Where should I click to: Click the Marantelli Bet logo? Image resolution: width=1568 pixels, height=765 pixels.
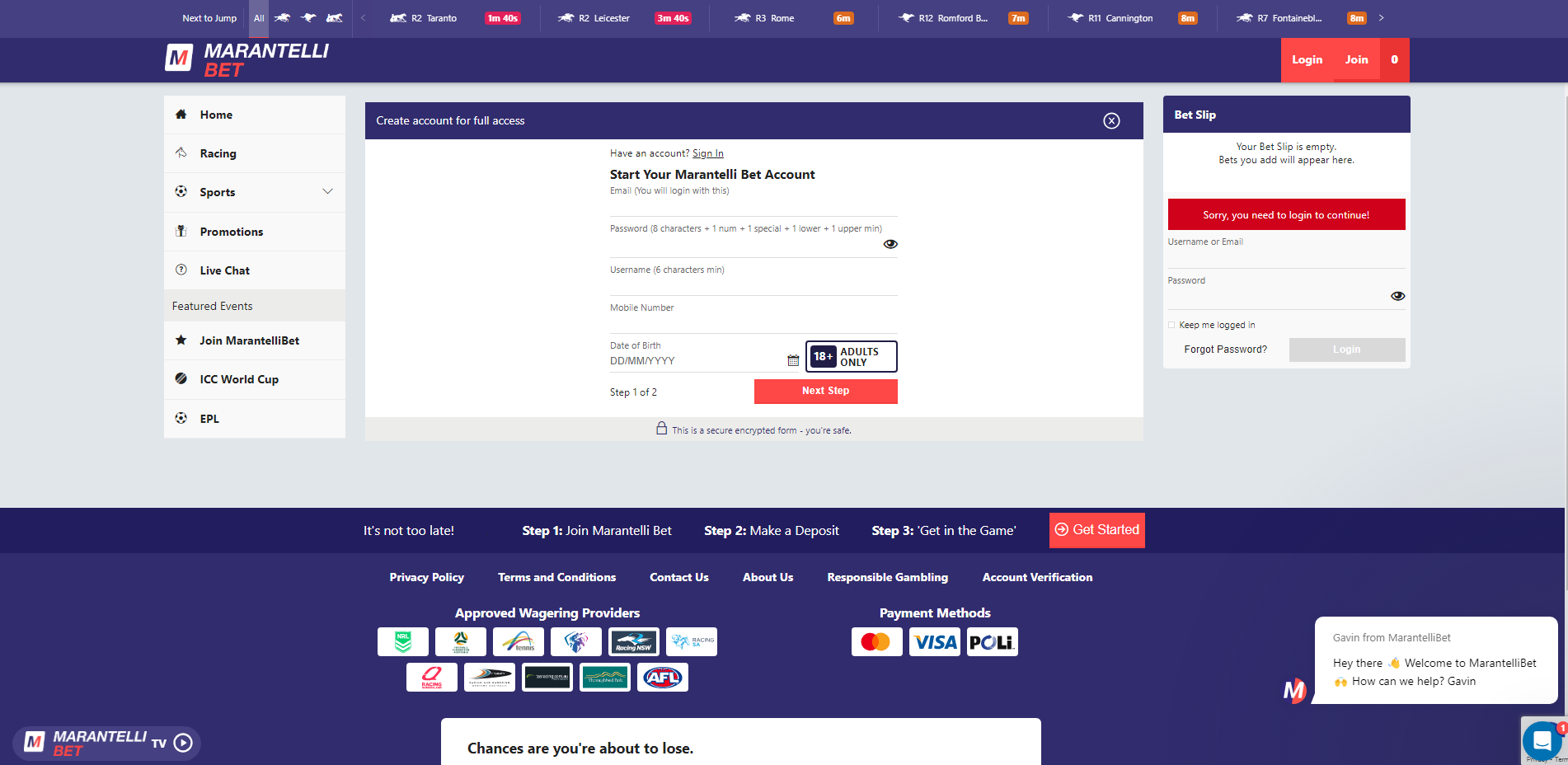click(246, 59)
